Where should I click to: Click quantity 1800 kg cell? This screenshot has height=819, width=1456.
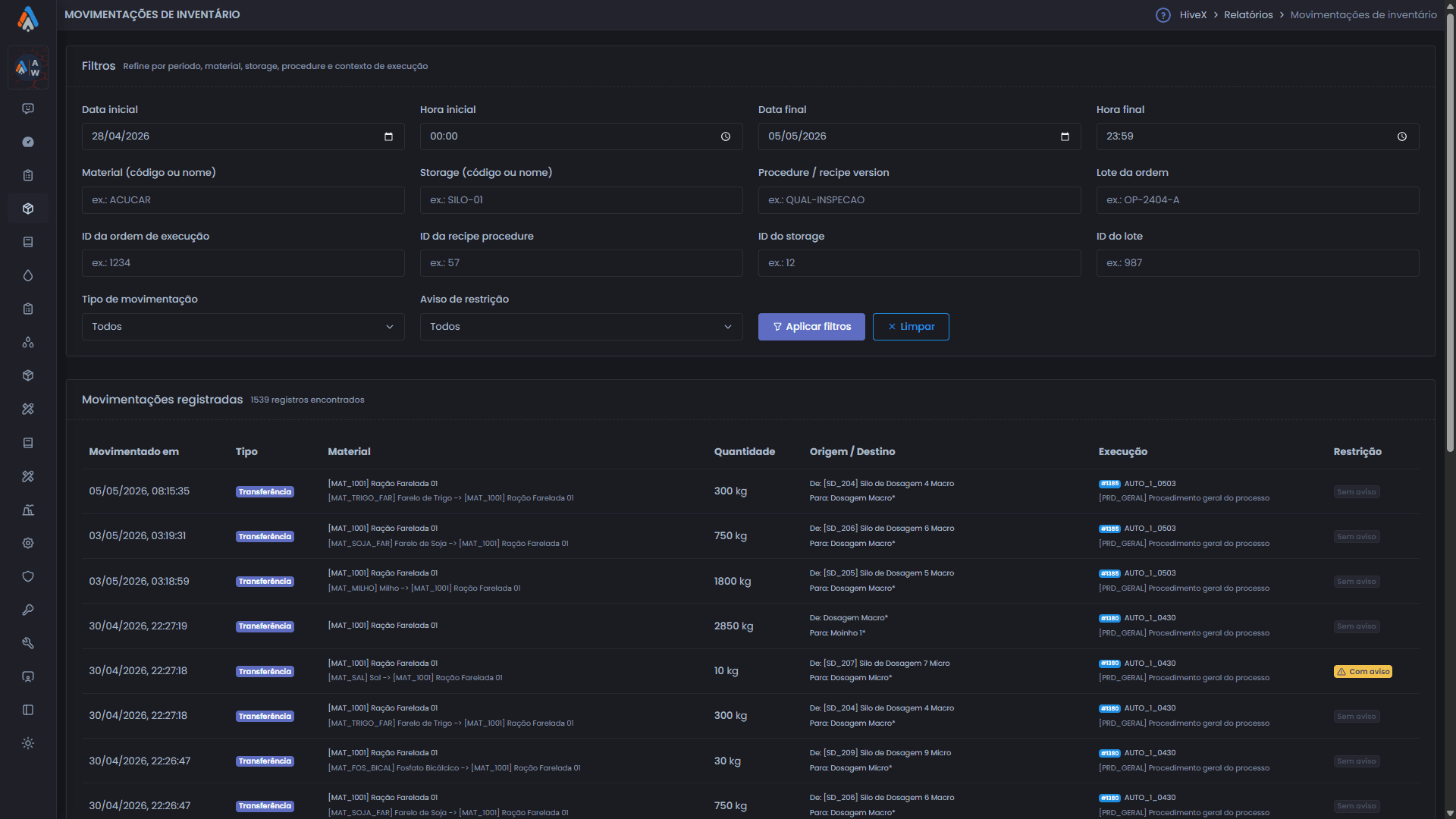point(733,582)
